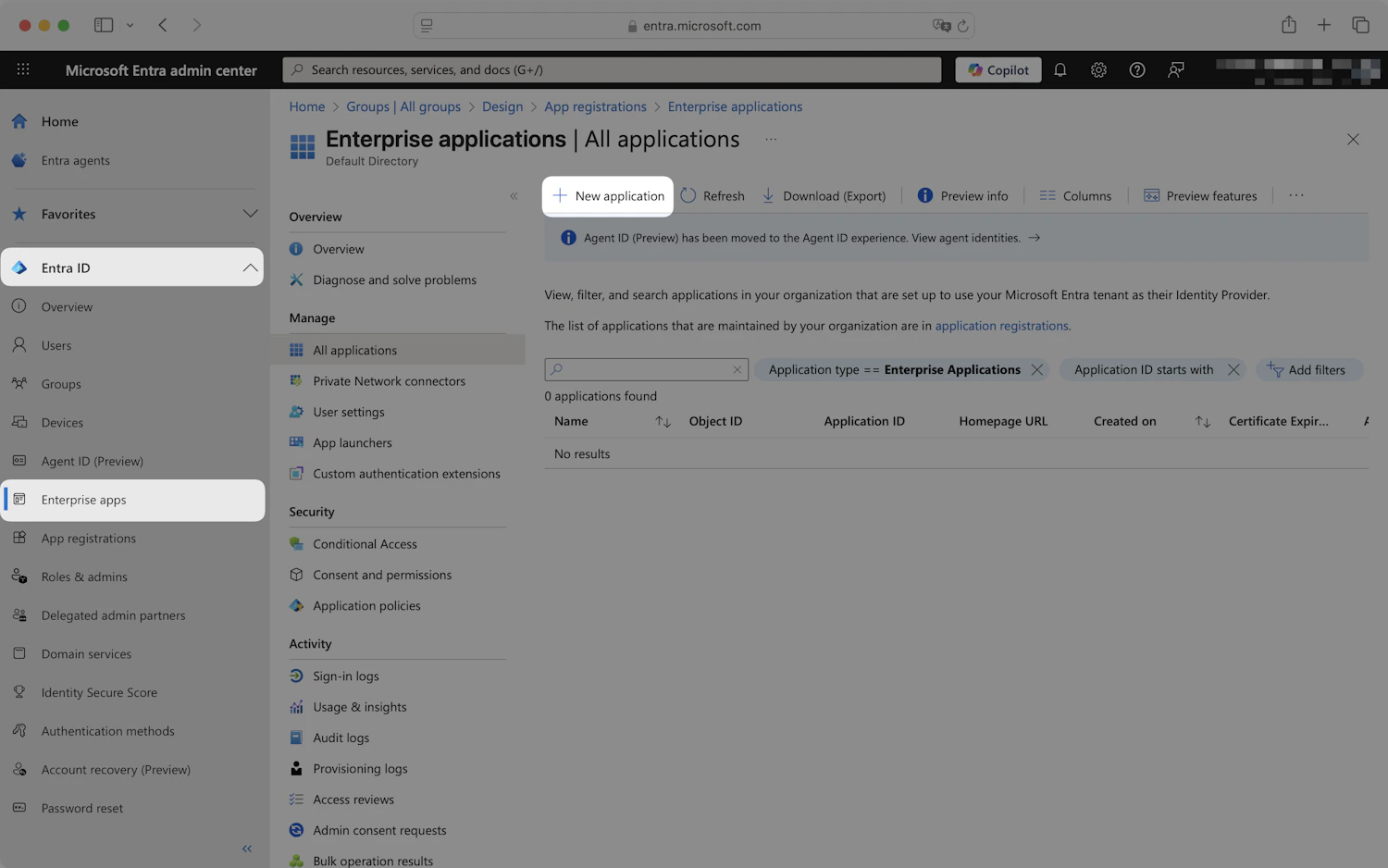Open Delegated admin partners

point(113,615)
